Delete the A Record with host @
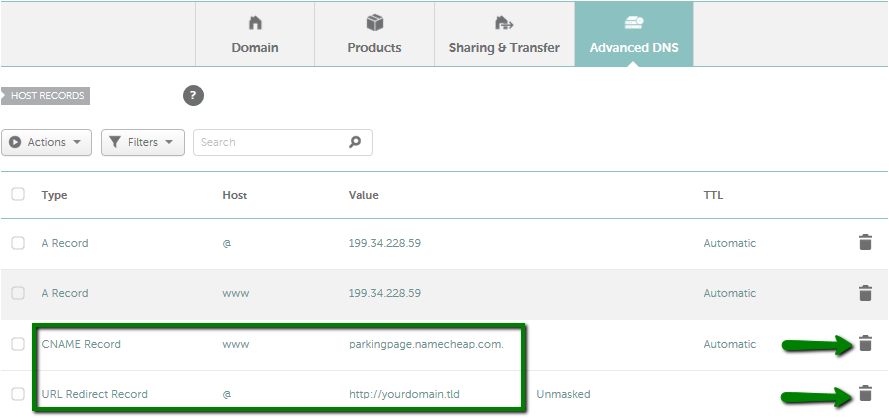The image size is (889, 418). tap(865, 243)
